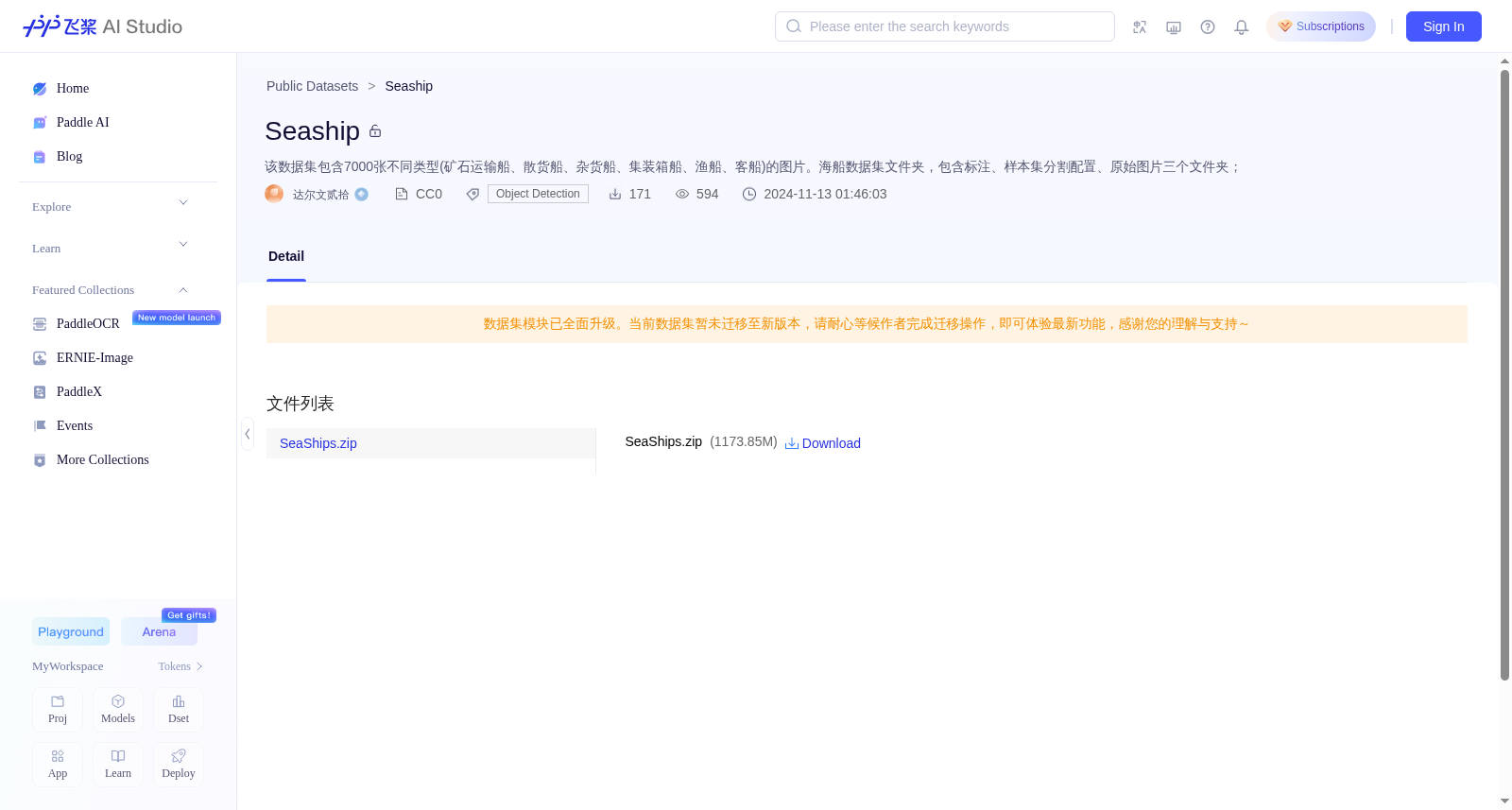Click the Sign In button
The image size is (1512, 810).
tap(1444, 26)
